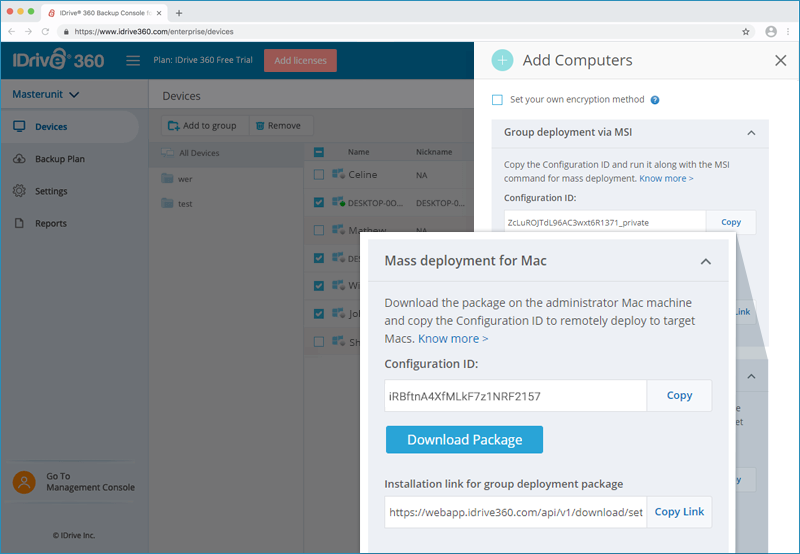
Task: Click the Backup Plan cloud icon
Action: pyautogui.click(x=19, y=159)
